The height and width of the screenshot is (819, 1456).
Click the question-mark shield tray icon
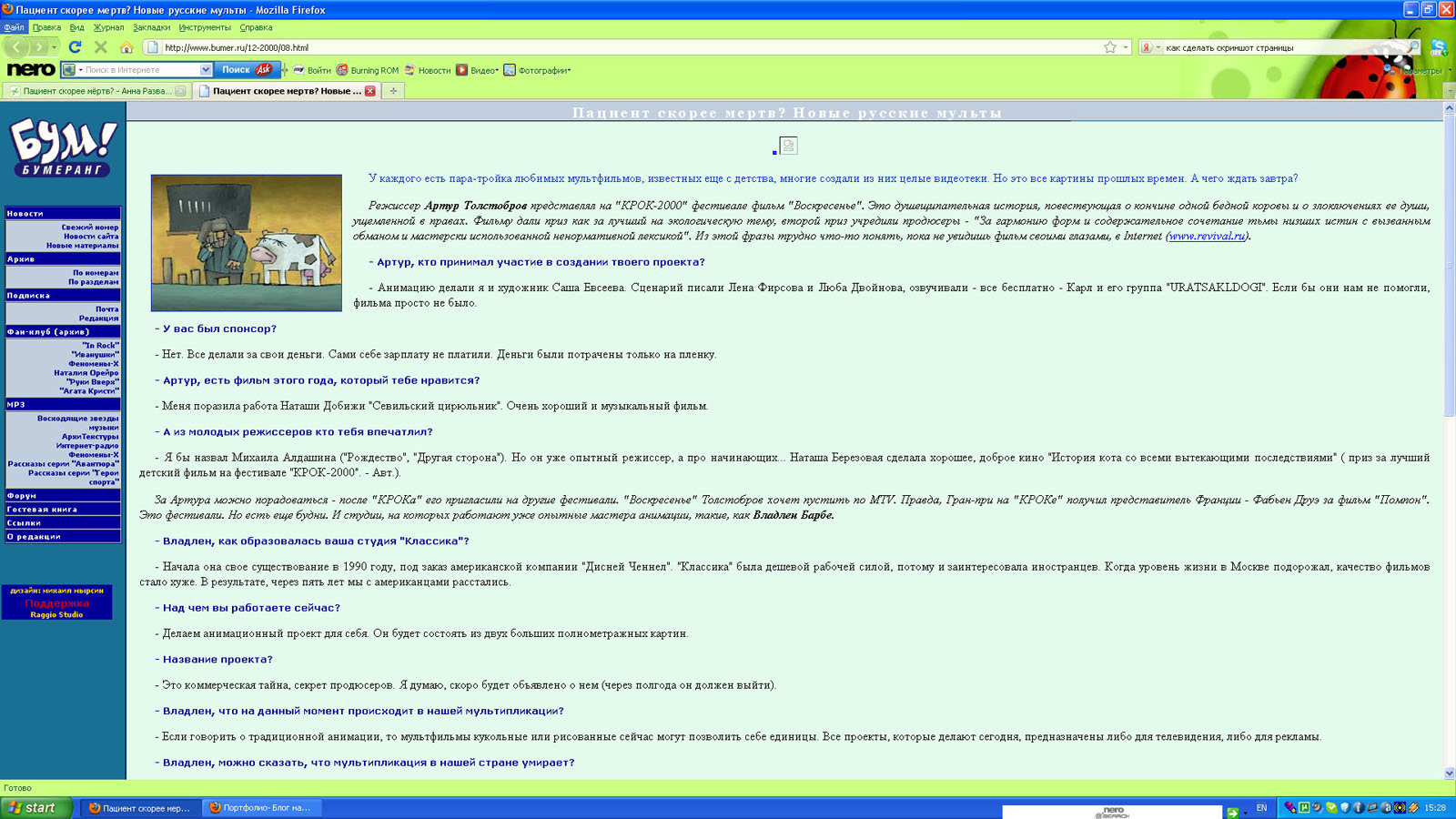click(x=1345, y=808)
